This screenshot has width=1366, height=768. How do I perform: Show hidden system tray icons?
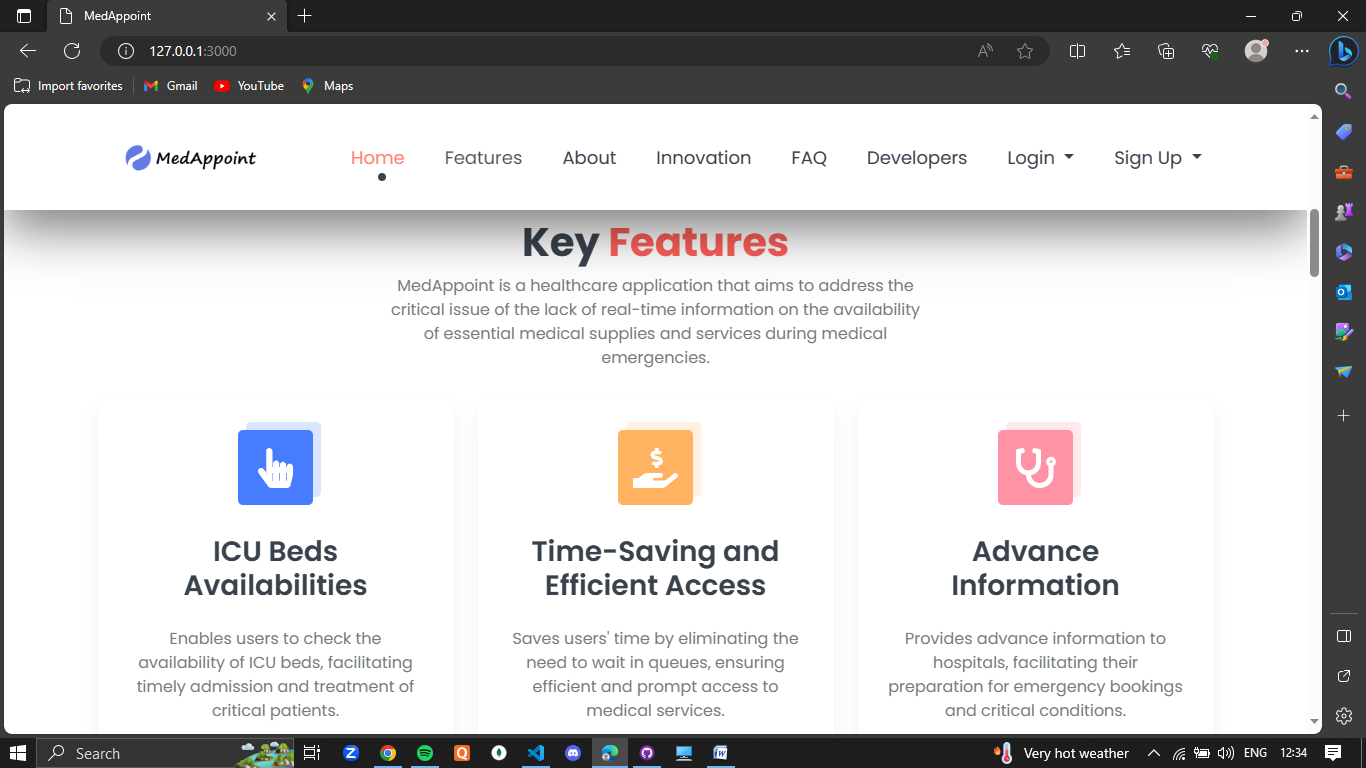tap(1153, 752)
